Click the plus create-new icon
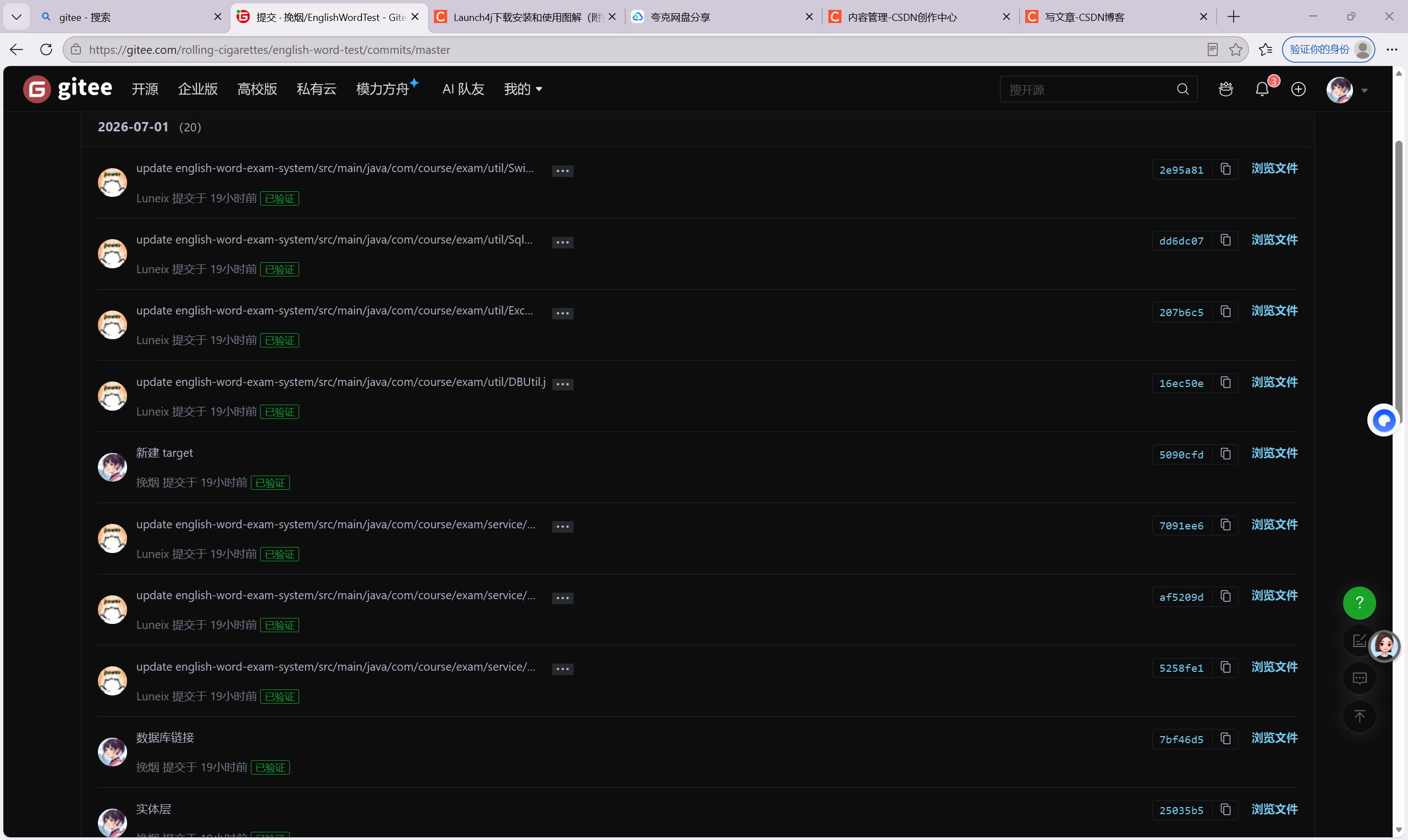1408x840 pixels. coord(1298,89)
